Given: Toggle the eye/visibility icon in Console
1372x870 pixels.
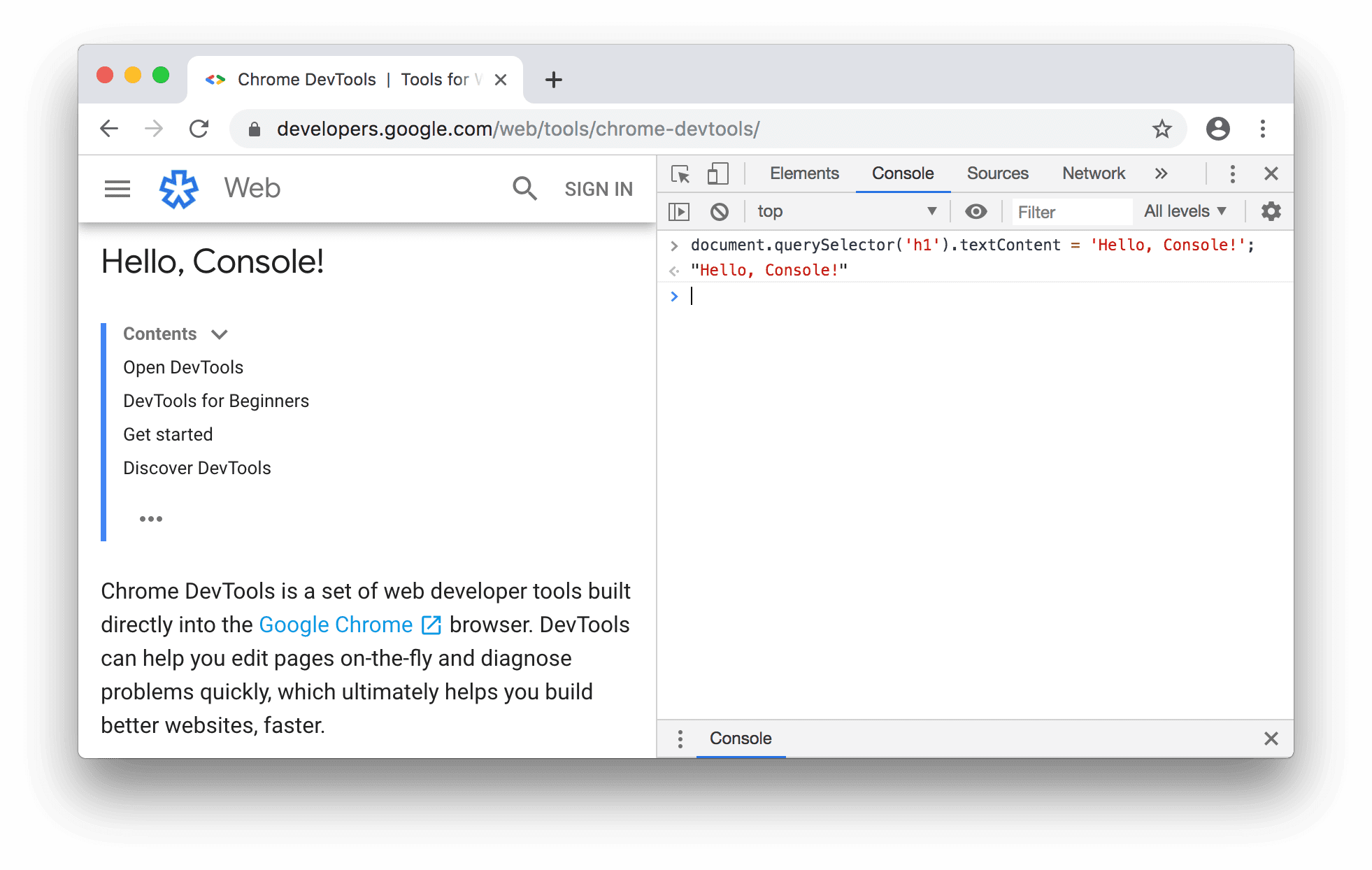Looking at the screenshot, I should pos(975,211).
